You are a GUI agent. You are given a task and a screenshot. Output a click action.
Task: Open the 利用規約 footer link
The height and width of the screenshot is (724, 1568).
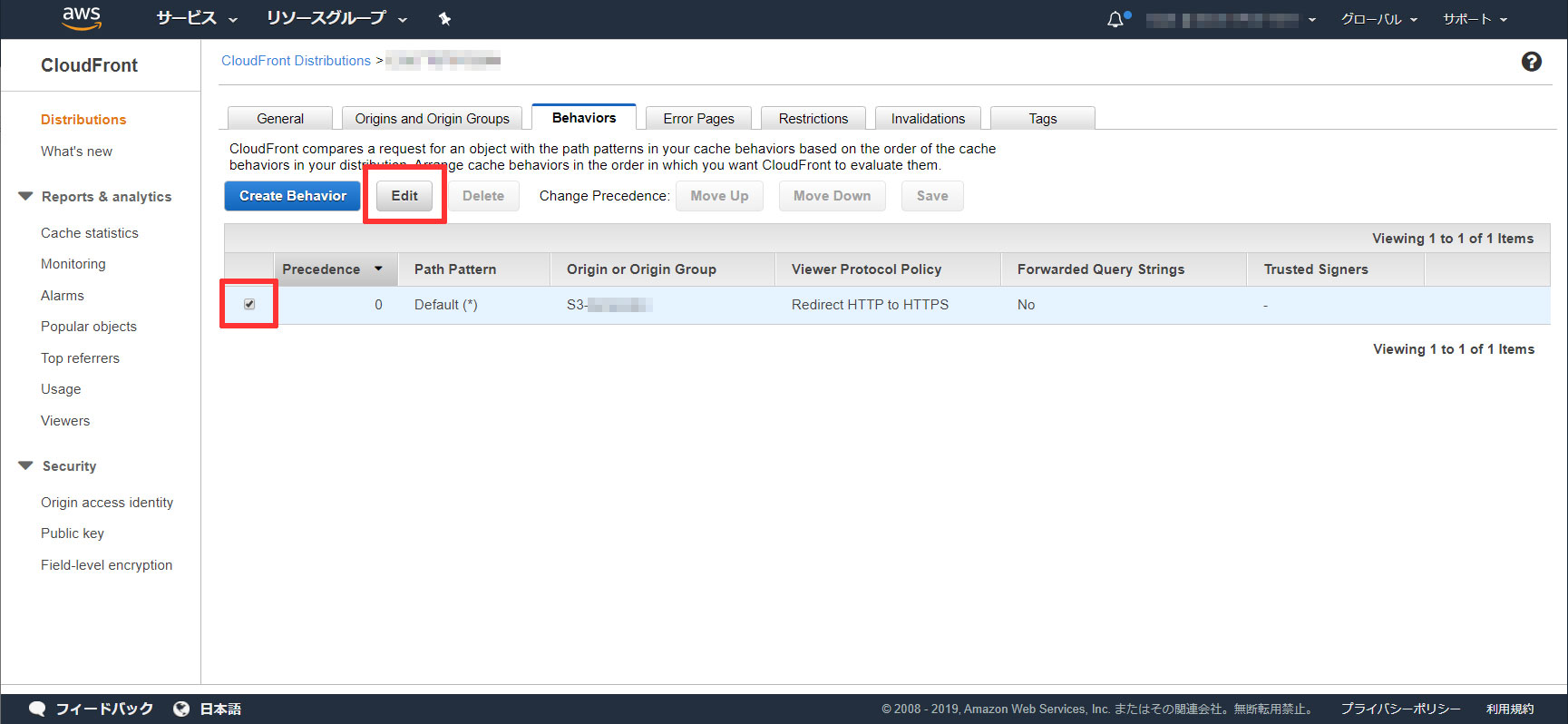pyautogui.click(x=1510, y=709)
